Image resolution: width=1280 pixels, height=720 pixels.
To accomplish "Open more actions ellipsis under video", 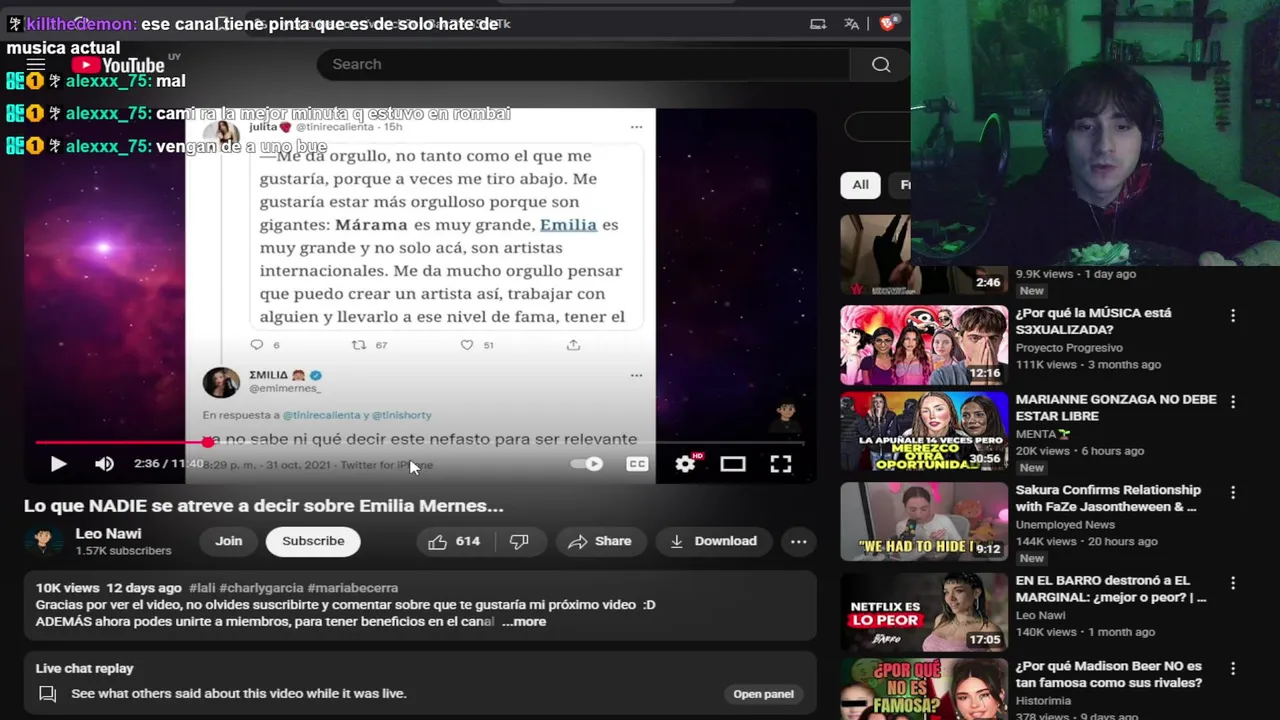I will point(798,541).
